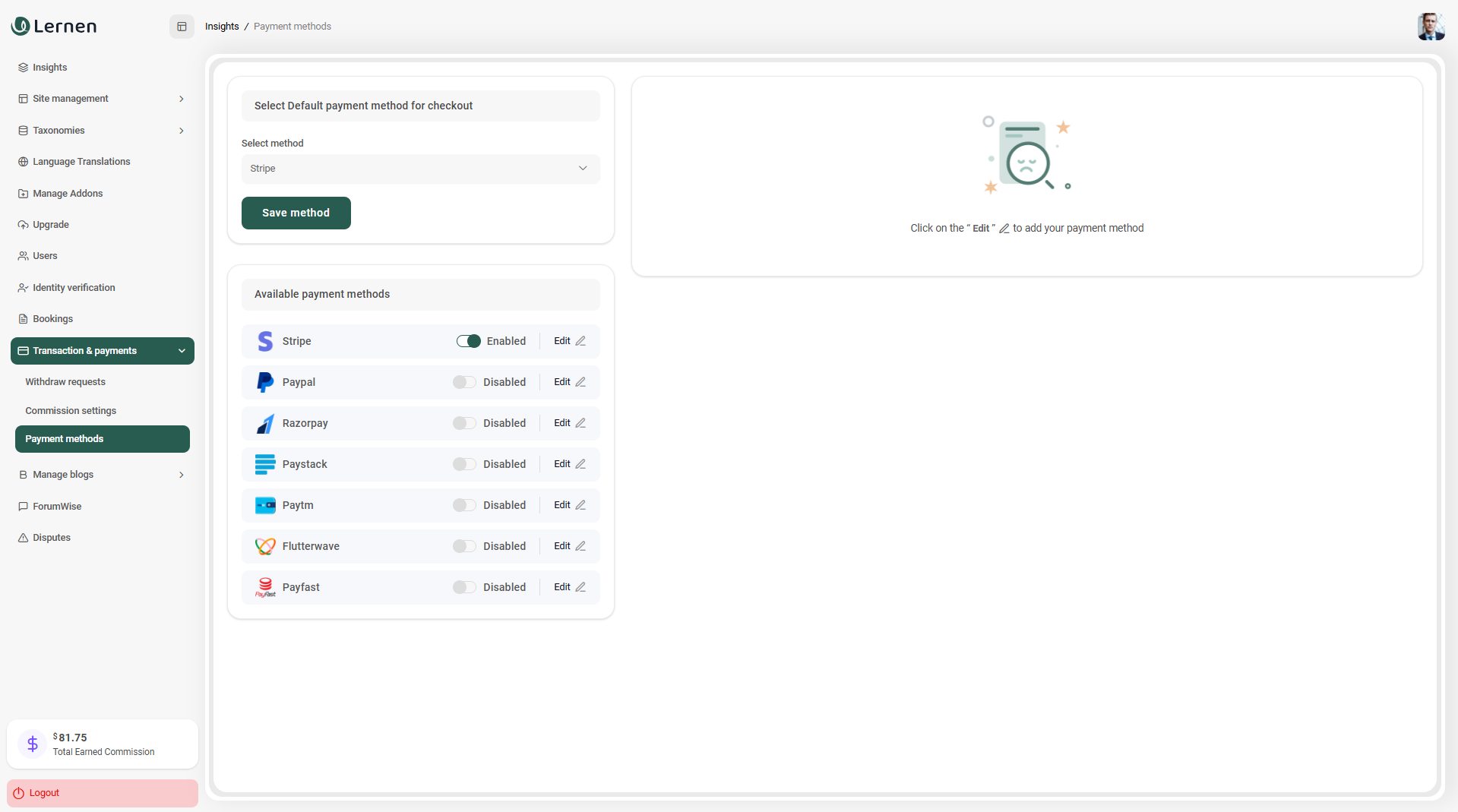Click the Payfast pencil edit icon
This screenshot has width=1458, height=812.
click(x=580, y=587)
